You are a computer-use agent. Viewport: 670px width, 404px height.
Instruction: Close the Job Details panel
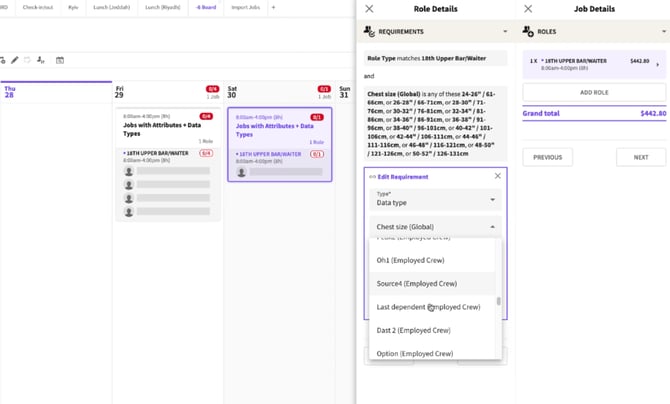pyautogui.click(x=528, y=9)
